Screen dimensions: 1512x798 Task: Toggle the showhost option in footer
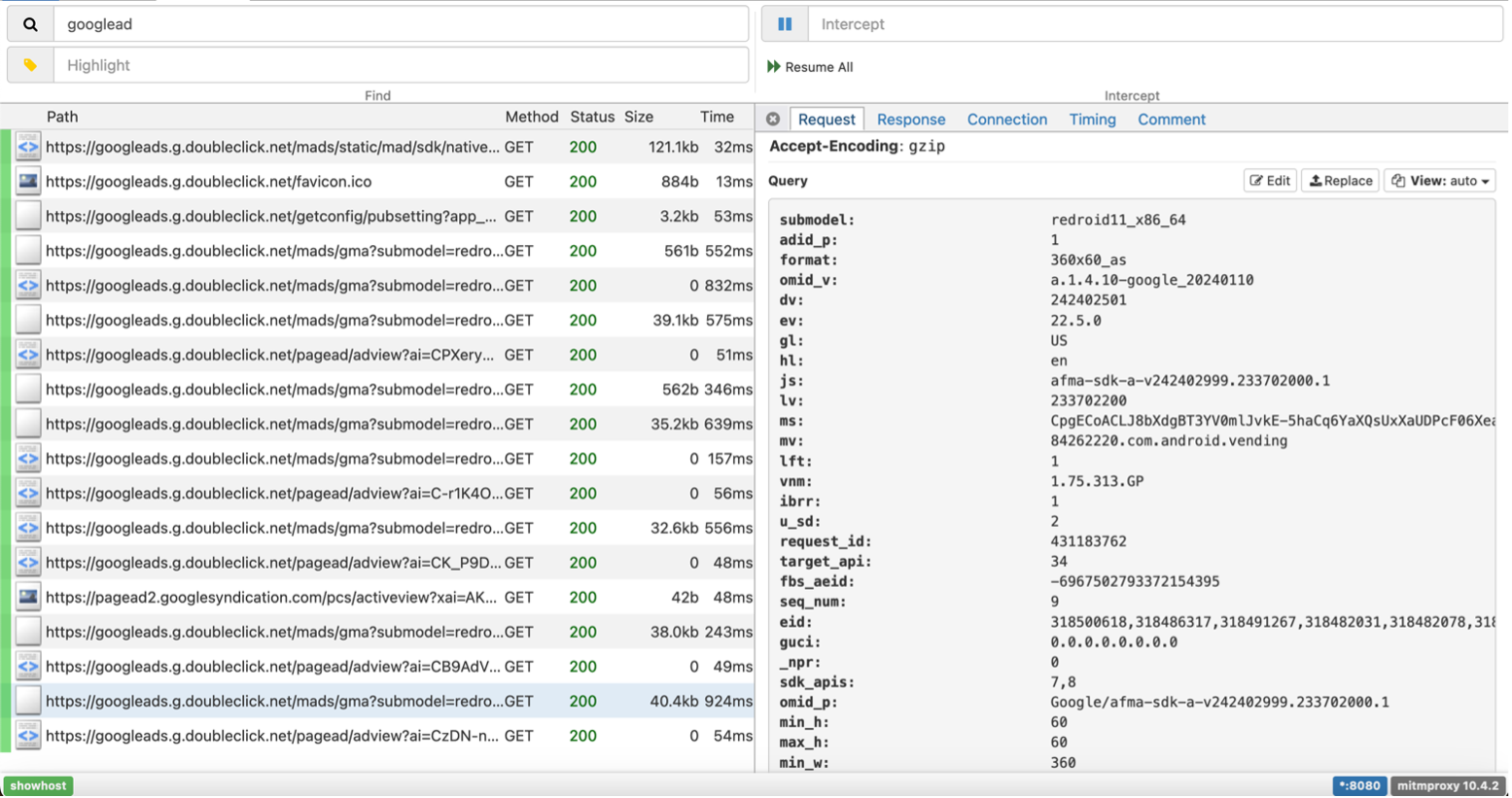[x=39, y=785]
